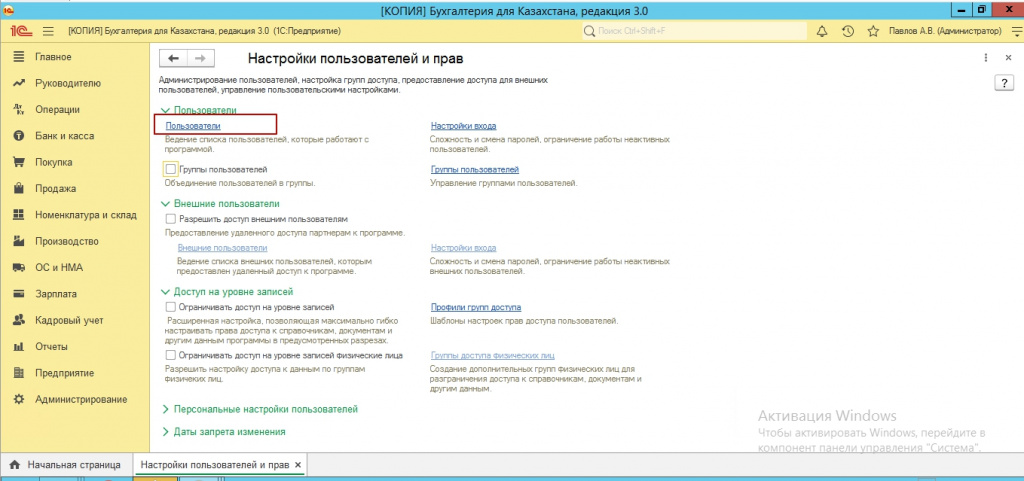The image size is (1024, 481).
Task: Enable Ограничивать доступ на уровне записей
Action: pyautogui.click(x=171, y=306)
